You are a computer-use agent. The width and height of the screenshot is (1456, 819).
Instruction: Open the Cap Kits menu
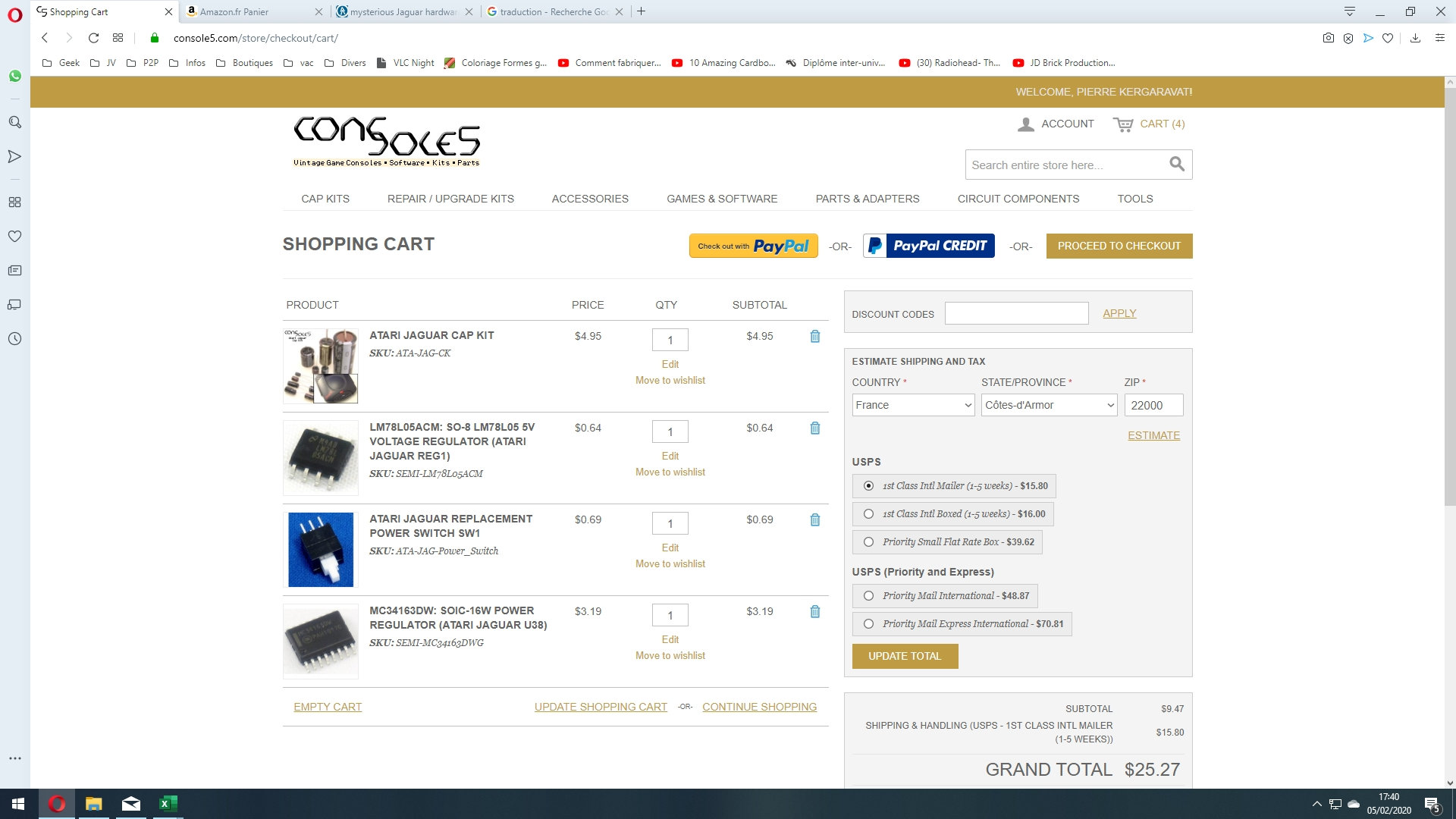pyautogui.click(x=325, y=199)
